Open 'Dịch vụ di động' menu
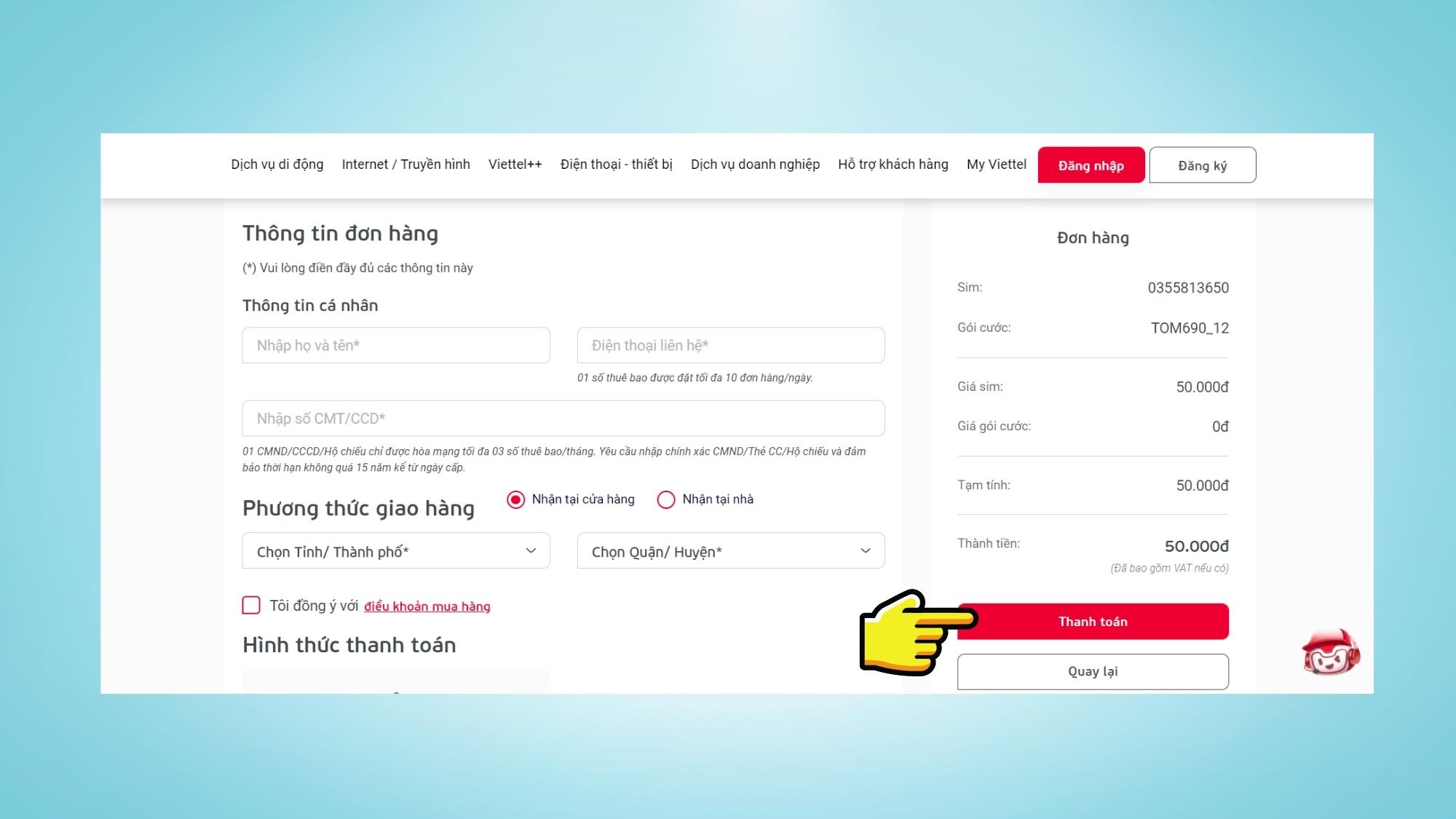 coord(277,165)
